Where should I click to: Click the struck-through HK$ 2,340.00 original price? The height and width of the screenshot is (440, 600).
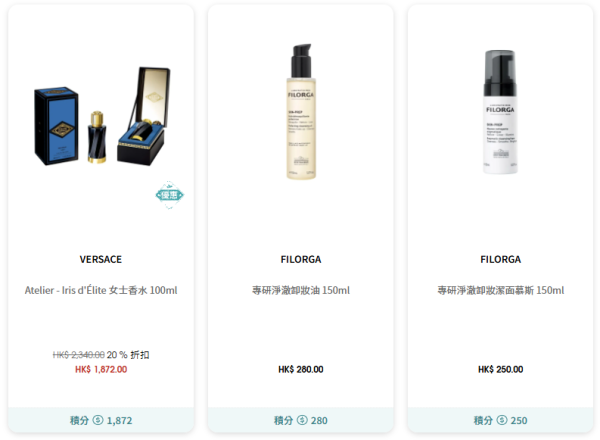pyautogui.click(x=78, y=355)
